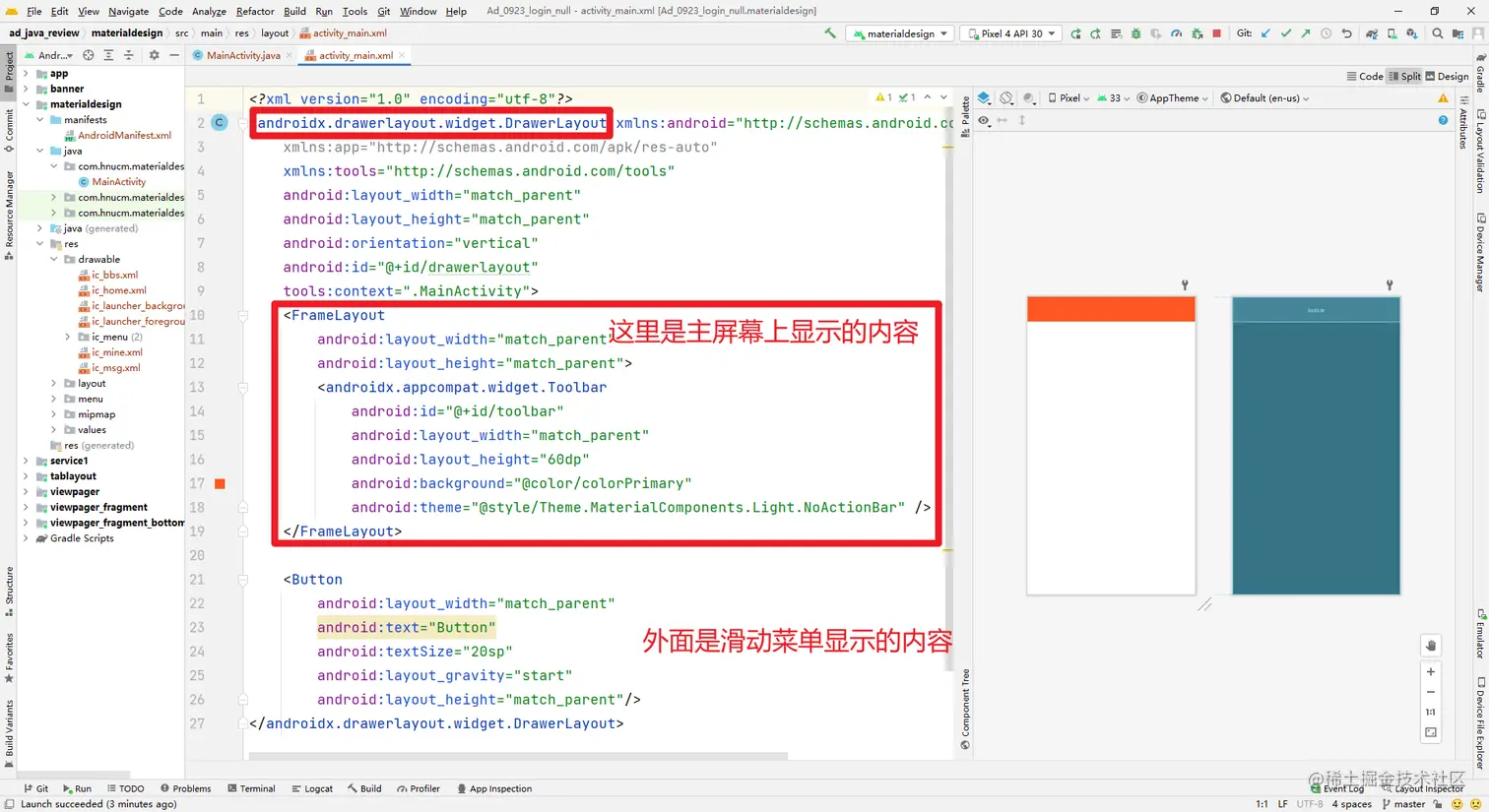The image size is (1489, 812).
Task: Open the API 33 version dropdown
Action: (1113, 98)
